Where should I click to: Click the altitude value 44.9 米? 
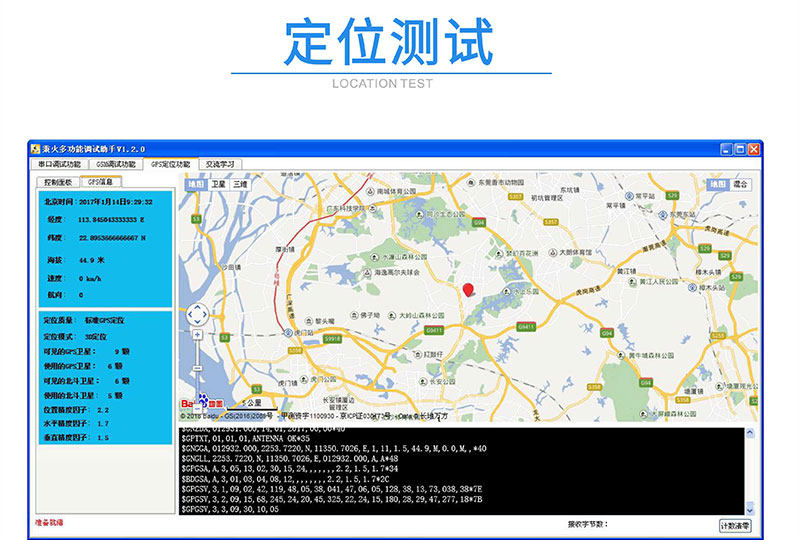tap(92, 260)
